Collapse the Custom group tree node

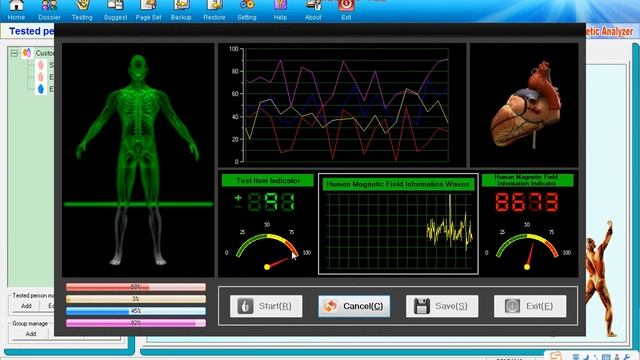pos(14,53)
